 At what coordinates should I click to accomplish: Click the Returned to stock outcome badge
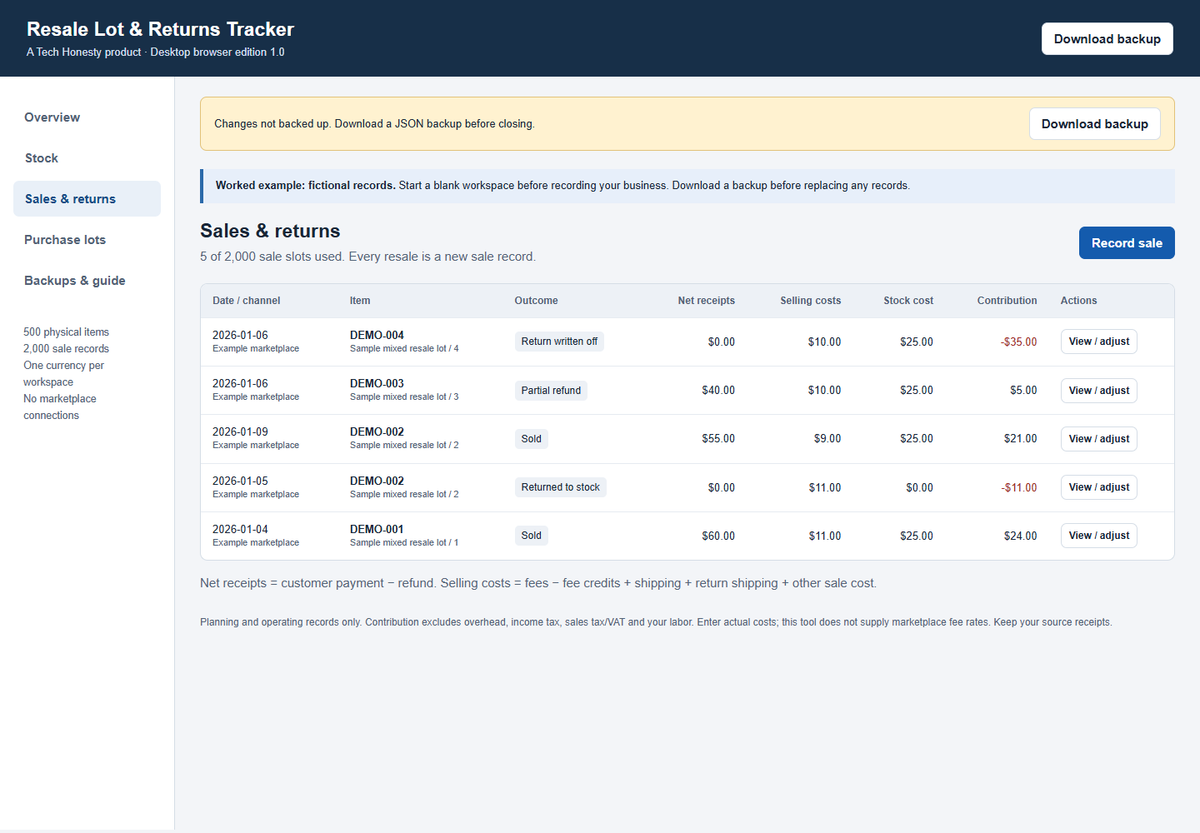pyautogui.click(x=561, y=487)
